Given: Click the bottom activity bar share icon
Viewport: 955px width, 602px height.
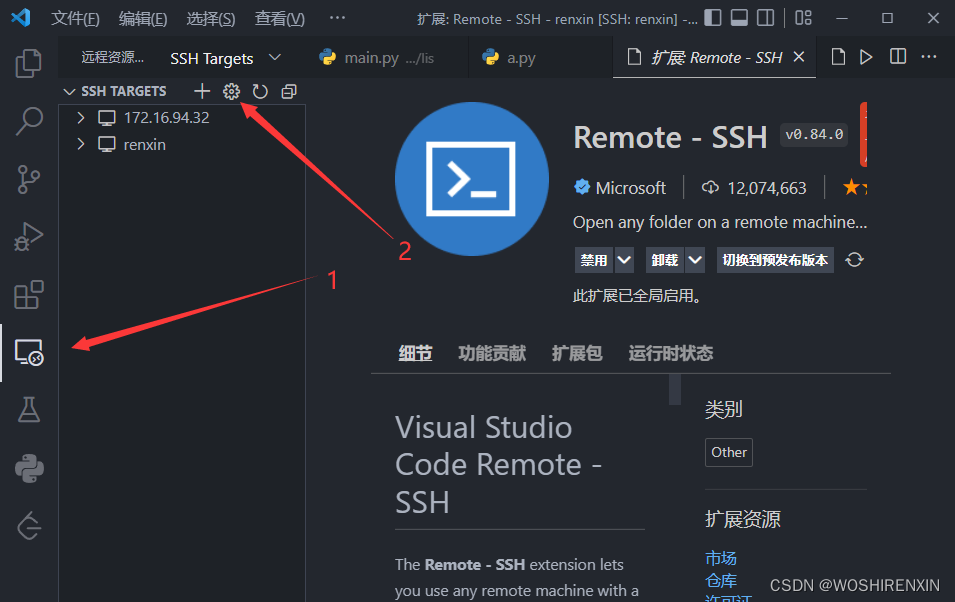Looking at the screenshot, I should pyautogui.click(x=29, y=526).
